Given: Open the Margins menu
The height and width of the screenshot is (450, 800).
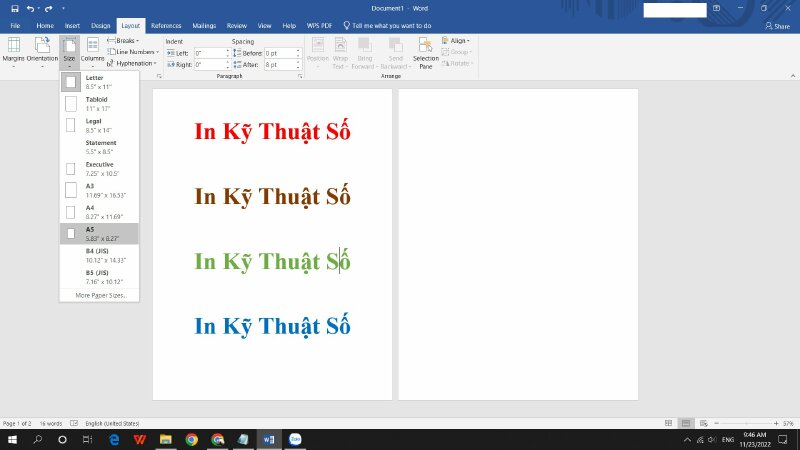Looking at the screenshot, I should coord(13,53).
